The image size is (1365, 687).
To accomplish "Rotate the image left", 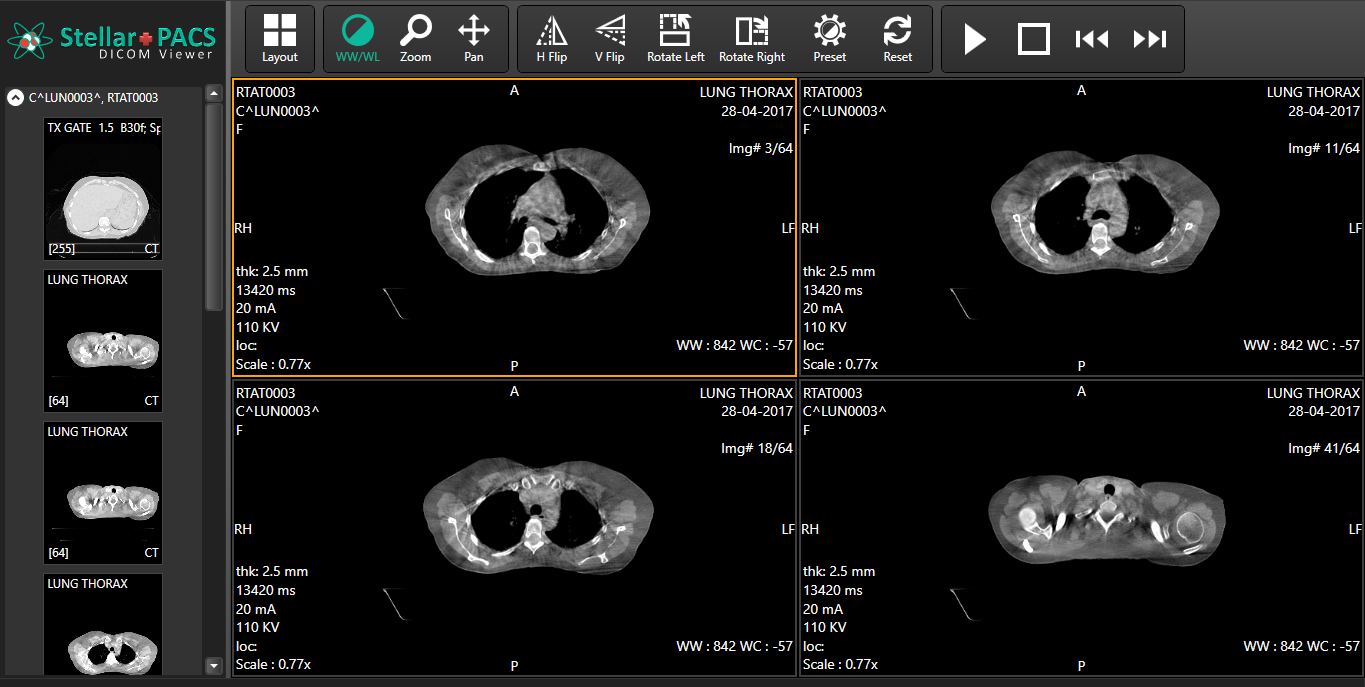I will click(x=676, y=39).
